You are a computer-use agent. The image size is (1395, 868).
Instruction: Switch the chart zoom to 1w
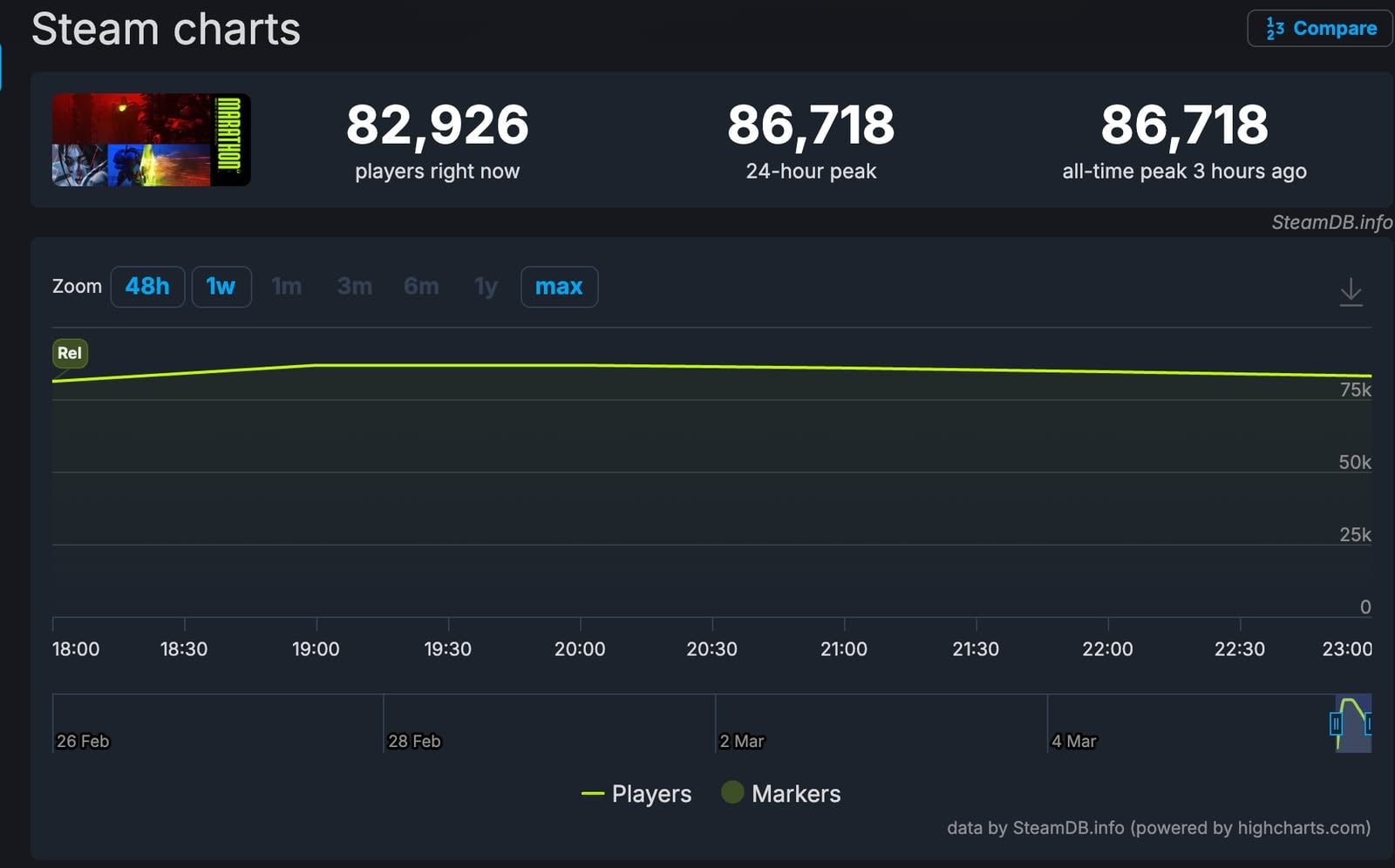[x=221, y=286]
